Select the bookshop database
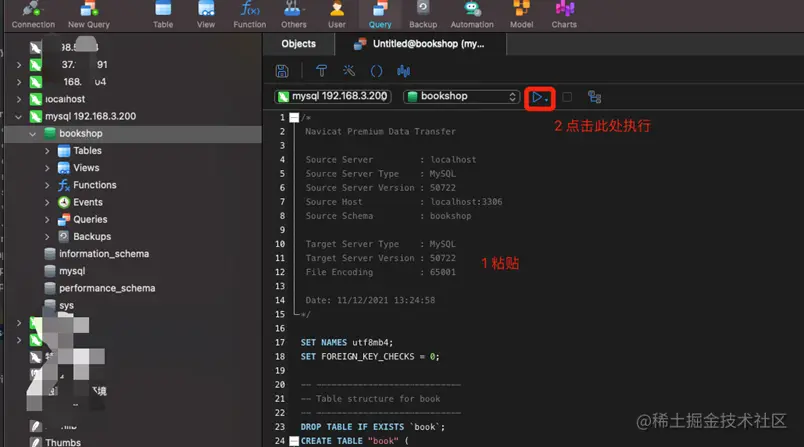Viewport: 804px width, 447px height. click(81, 134)
